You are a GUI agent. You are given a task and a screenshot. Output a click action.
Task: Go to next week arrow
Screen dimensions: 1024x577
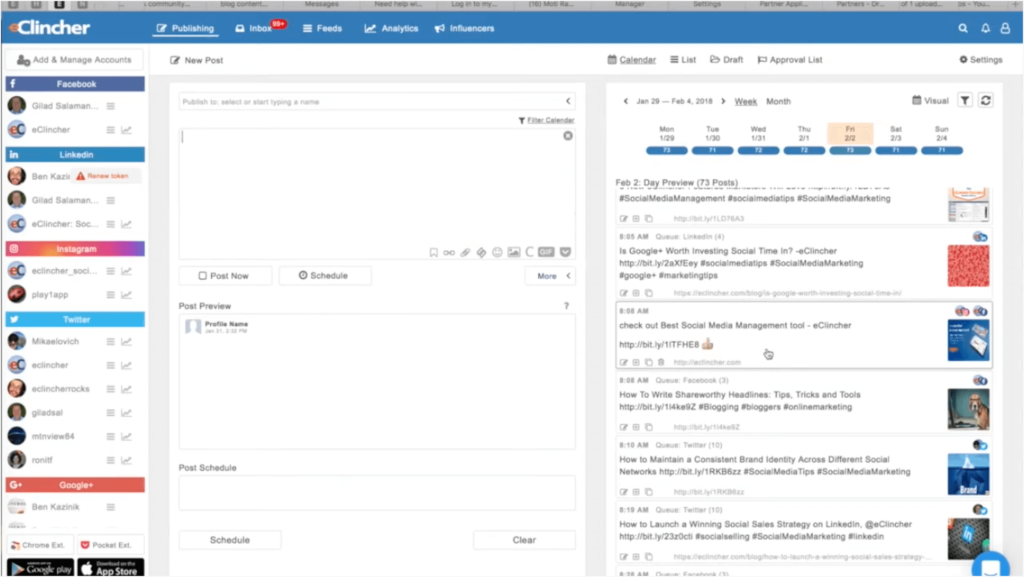pos(723,101)
